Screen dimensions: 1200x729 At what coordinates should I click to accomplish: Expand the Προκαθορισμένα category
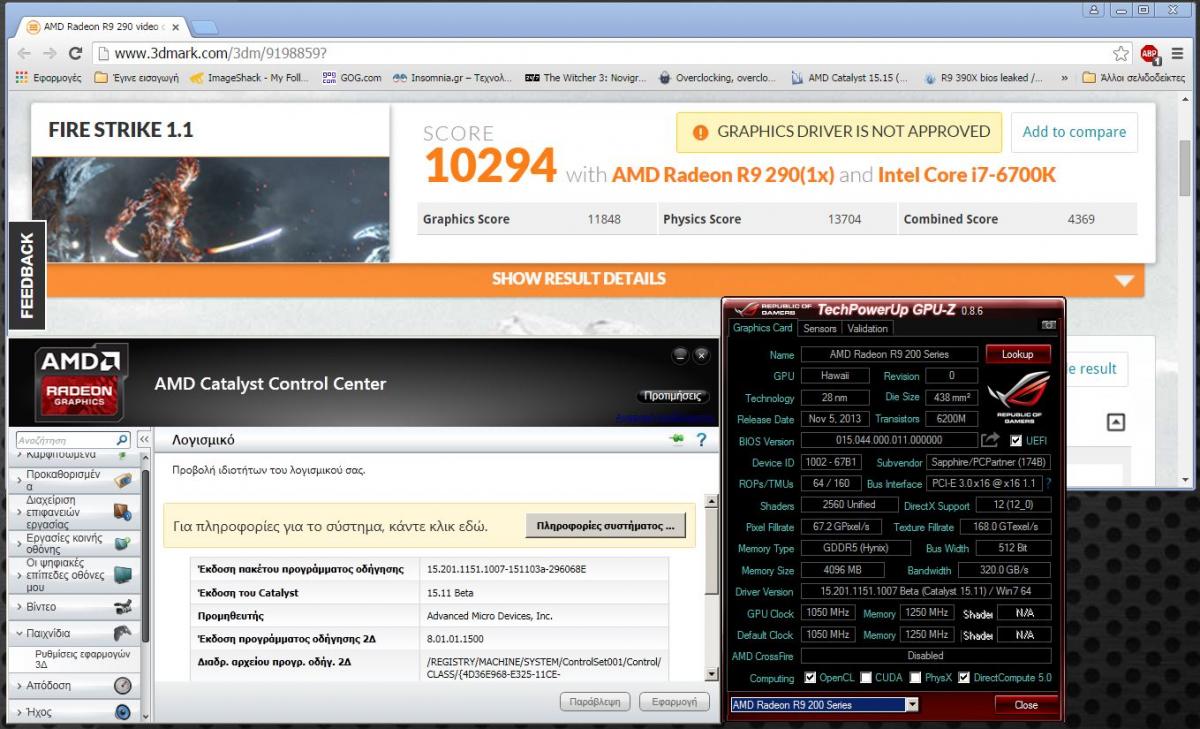click(20, 482)
